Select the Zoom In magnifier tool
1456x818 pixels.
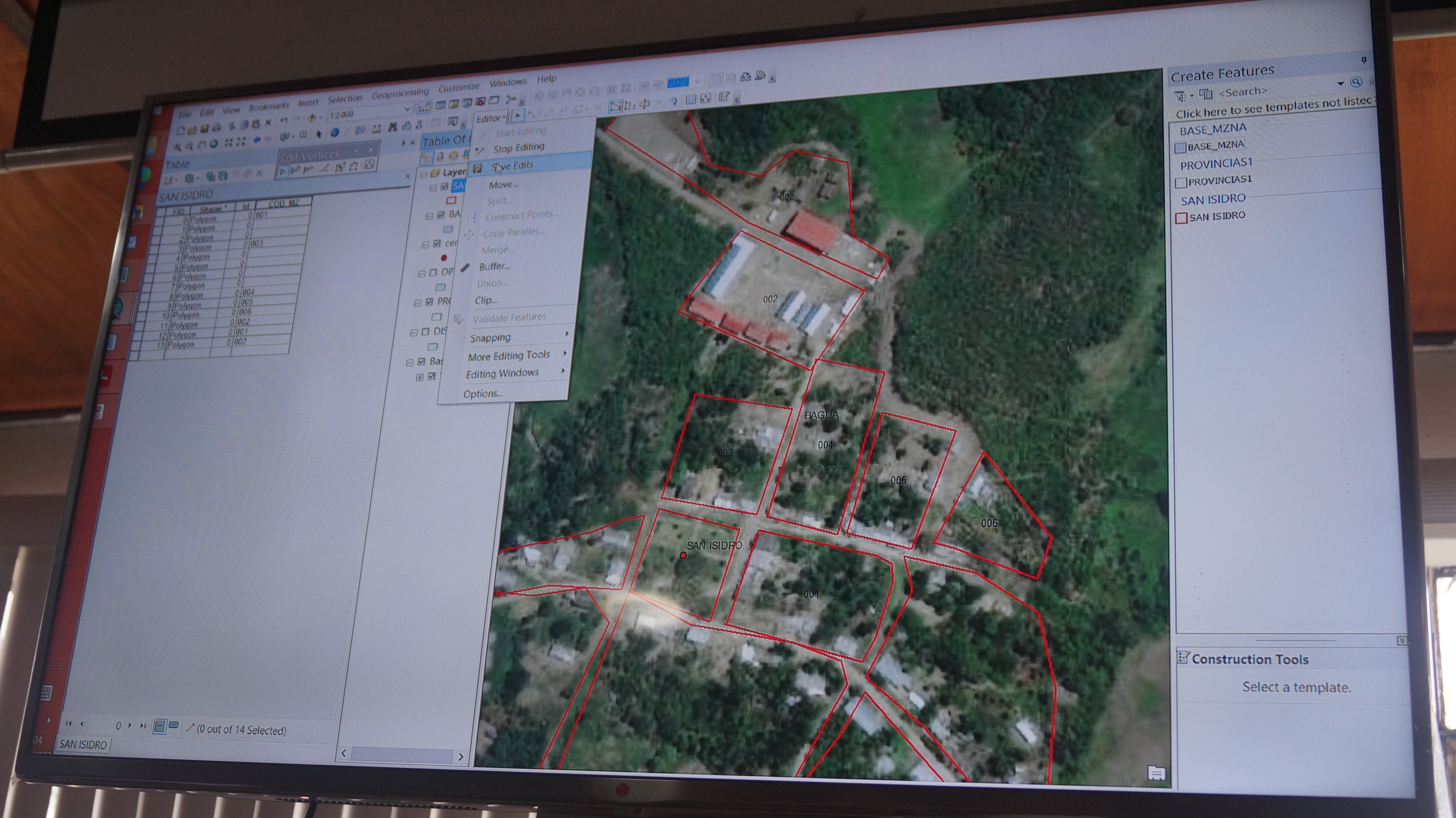(177, 148)
